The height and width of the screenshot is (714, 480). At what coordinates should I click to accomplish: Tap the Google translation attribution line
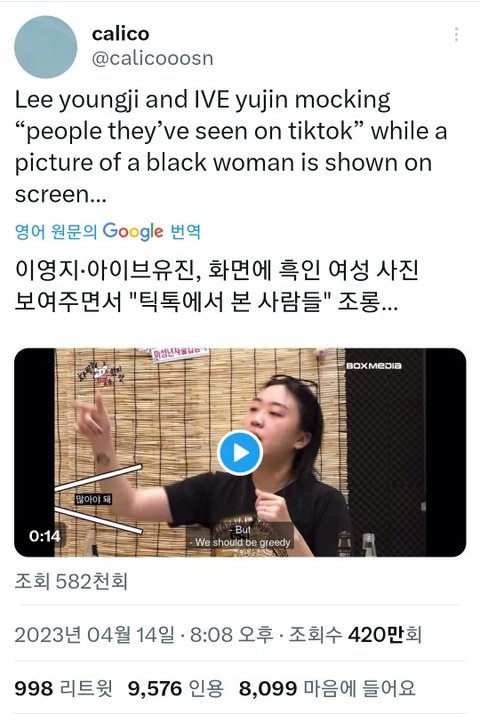[x=107, y=232]
